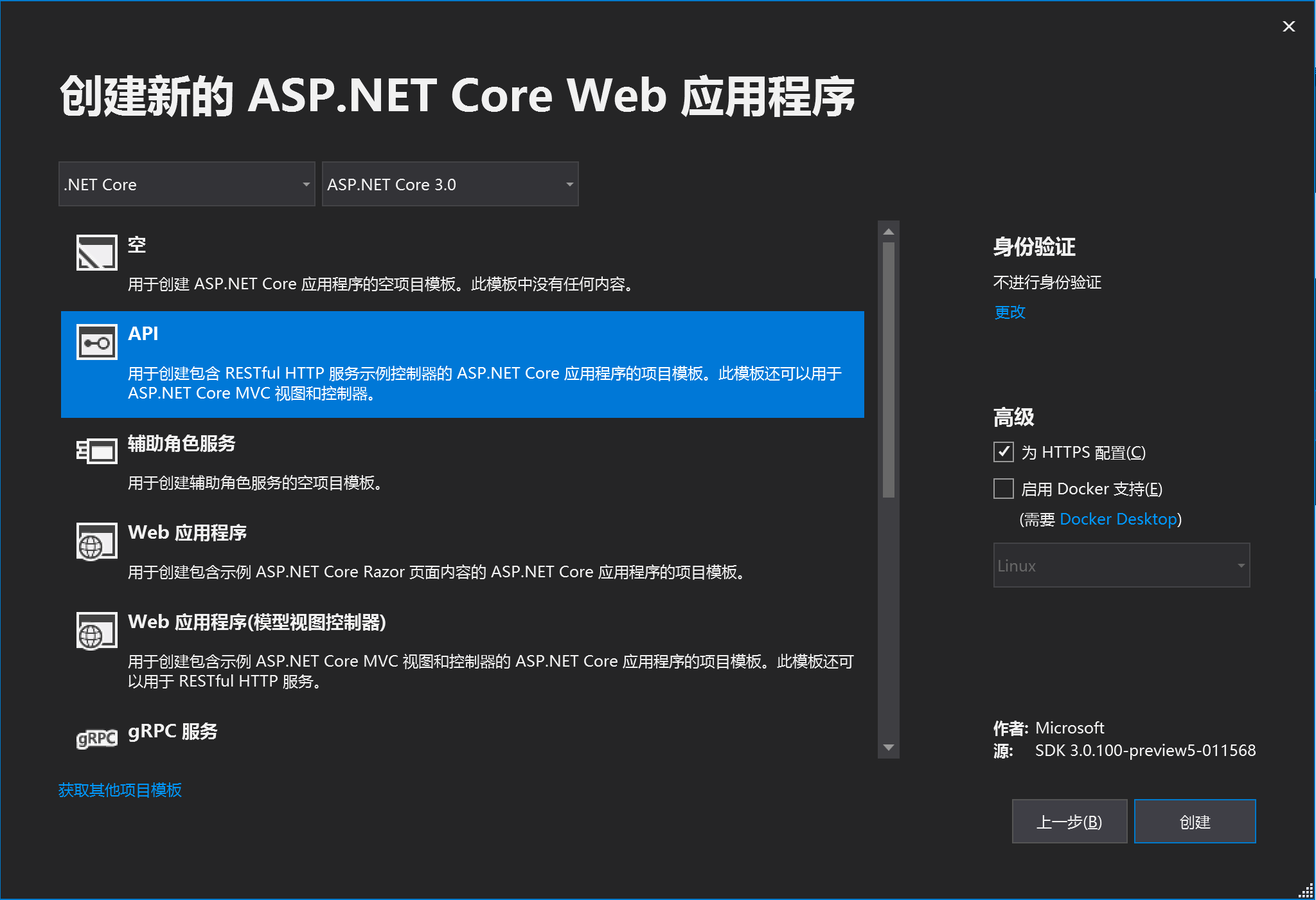Open the 获取其他项目模板 link
1316x900 pixels.
point(120,790)
